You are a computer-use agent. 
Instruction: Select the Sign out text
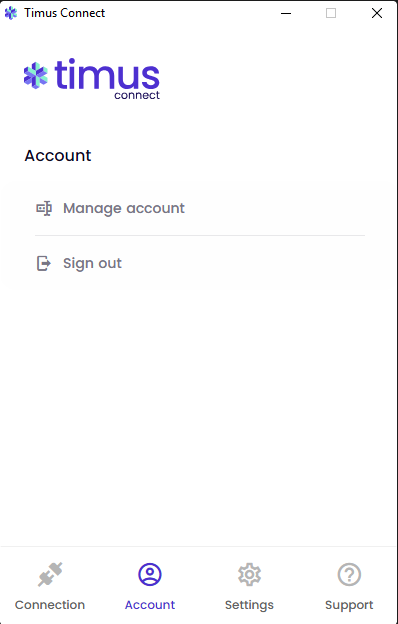pos(92,263)
